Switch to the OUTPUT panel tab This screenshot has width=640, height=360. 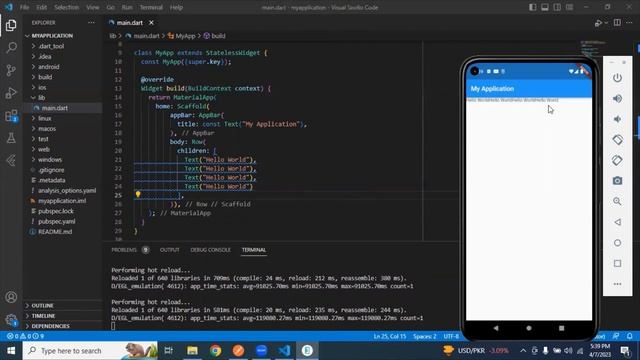coord(169,250)
